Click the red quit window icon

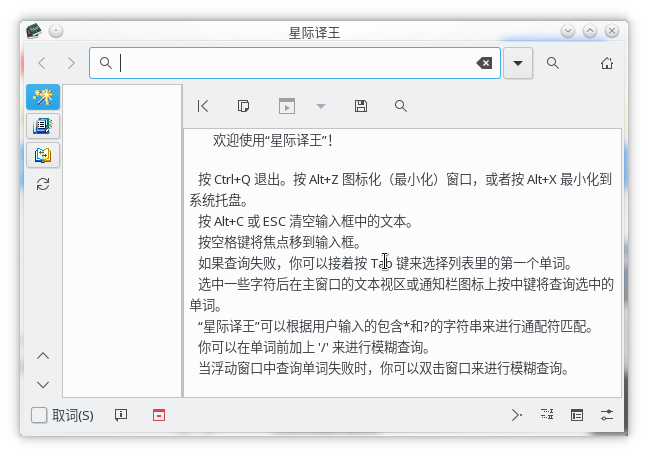[159, 415]
